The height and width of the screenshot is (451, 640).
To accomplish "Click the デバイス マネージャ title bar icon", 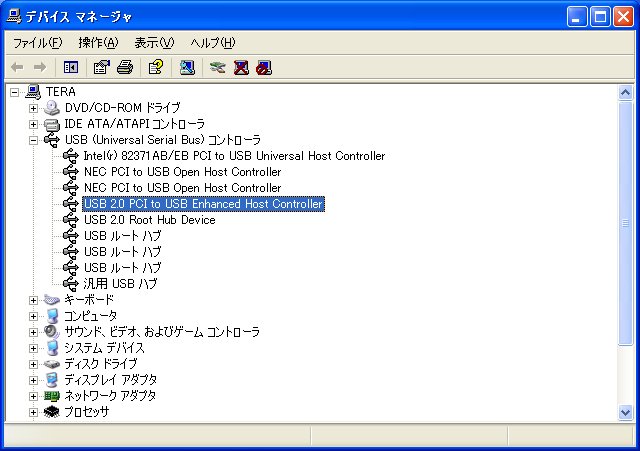I will [x=14, y=16].
